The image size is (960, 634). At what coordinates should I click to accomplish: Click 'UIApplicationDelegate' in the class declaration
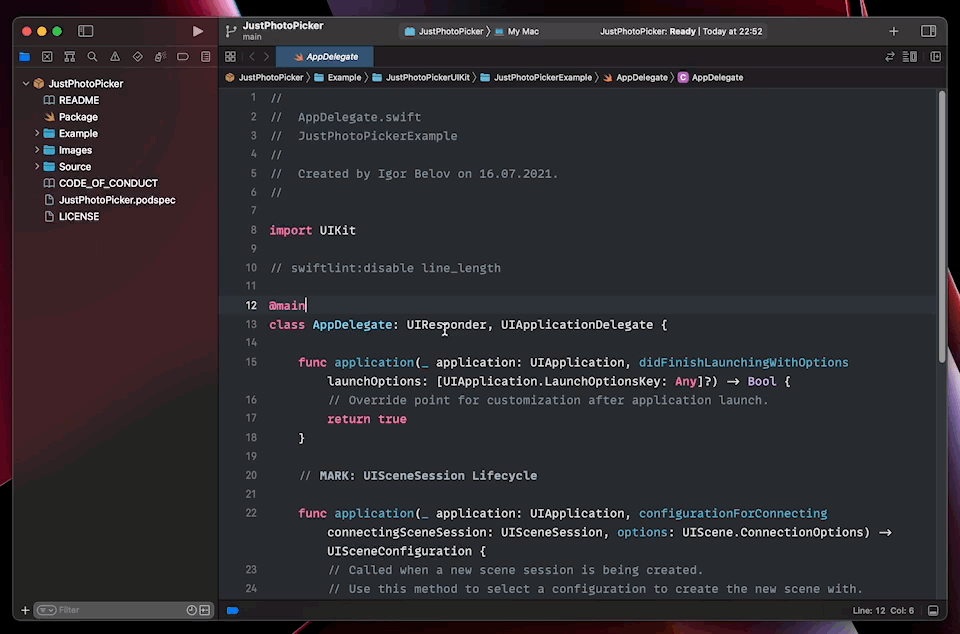pyautogui.click(x=577, y=324)
